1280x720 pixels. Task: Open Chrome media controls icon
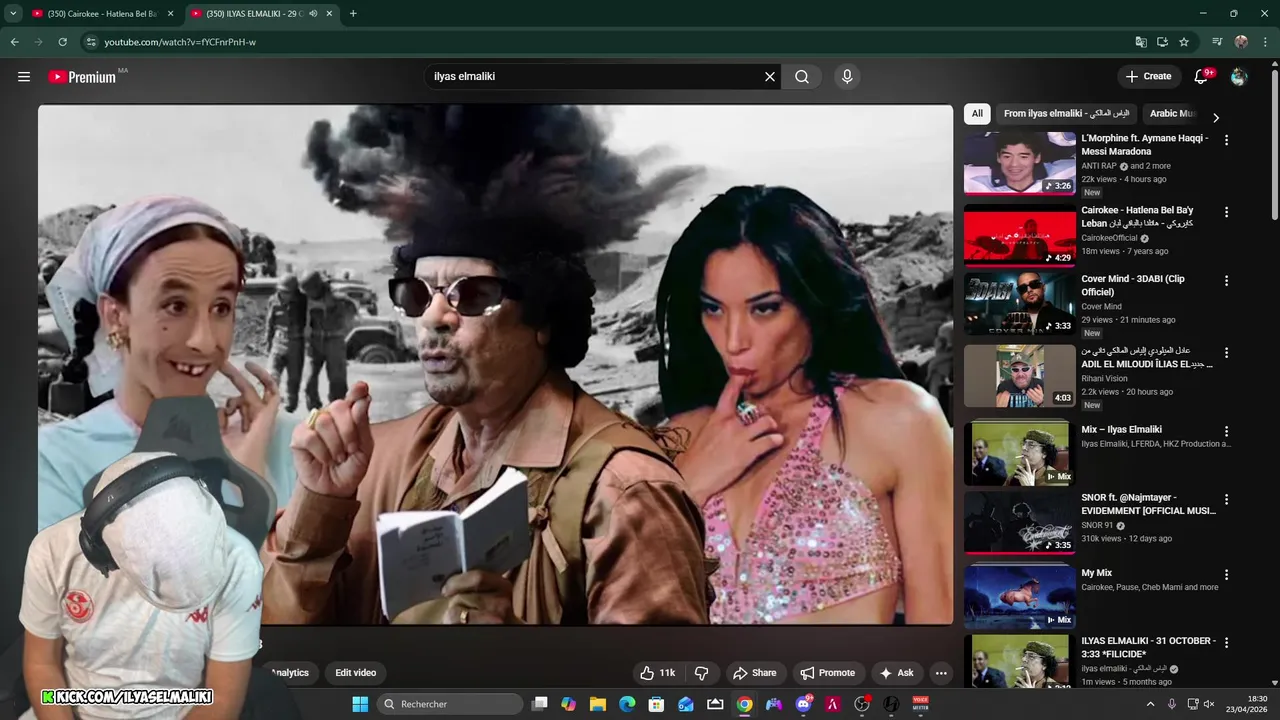pos(1217,42)
